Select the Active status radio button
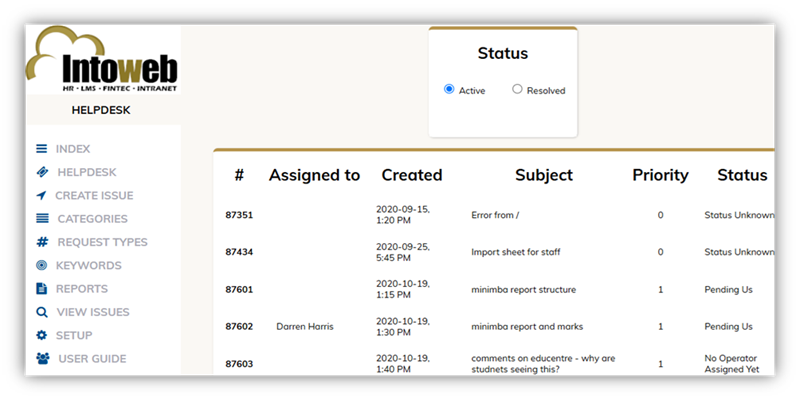This screenshot has height=400, width=800. [x=449, y=89]
